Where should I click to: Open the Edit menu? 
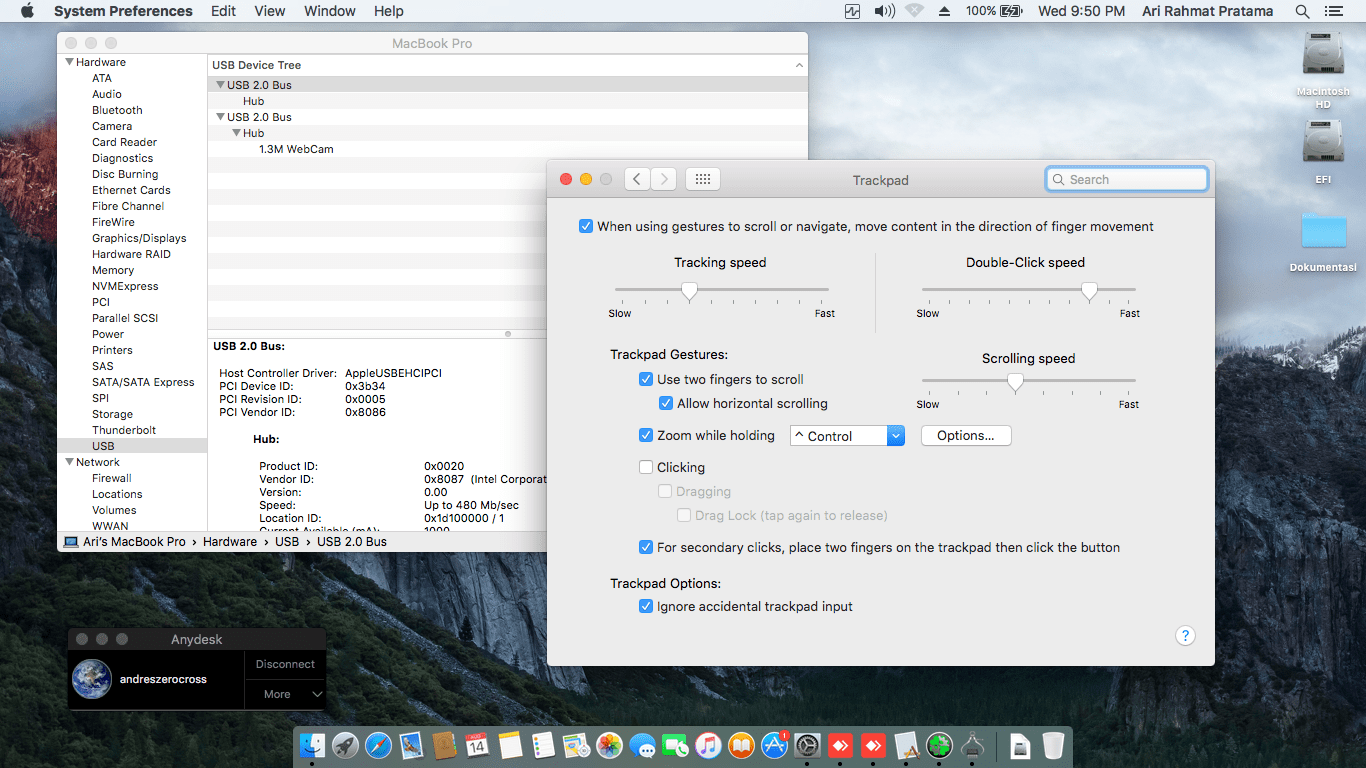(223, 11)
